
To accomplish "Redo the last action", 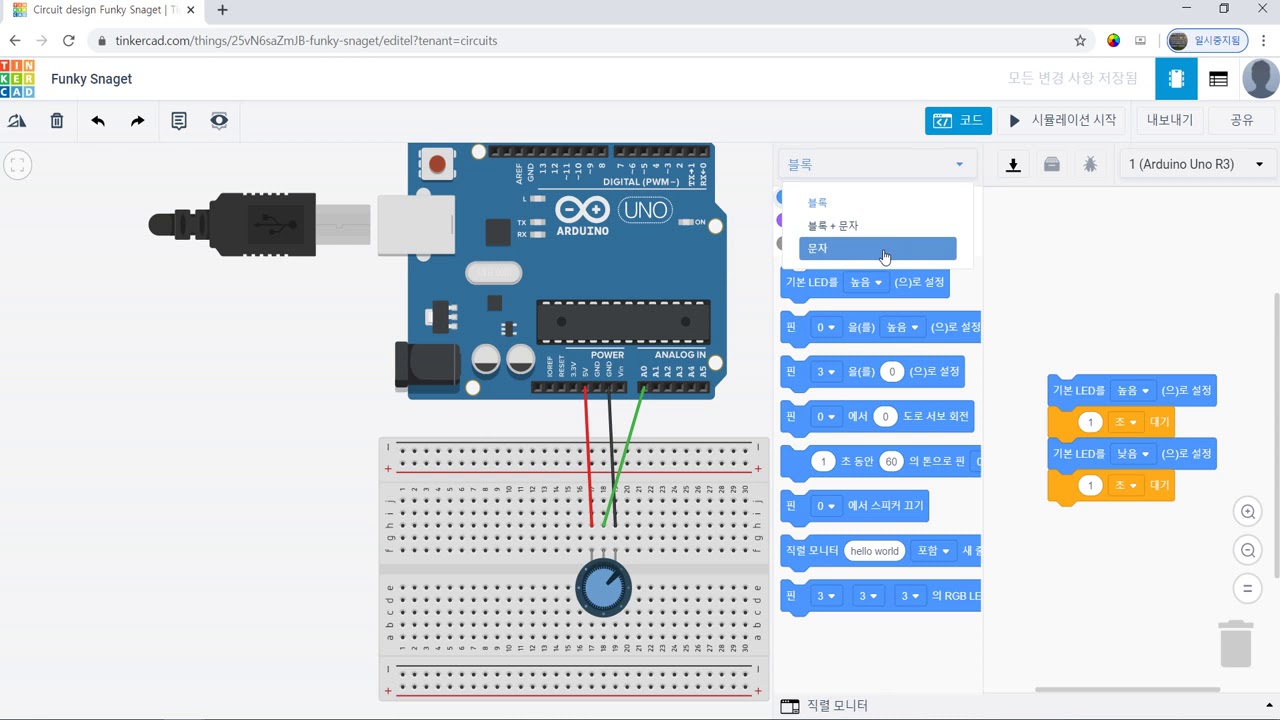I will click(x=138, y=121).
